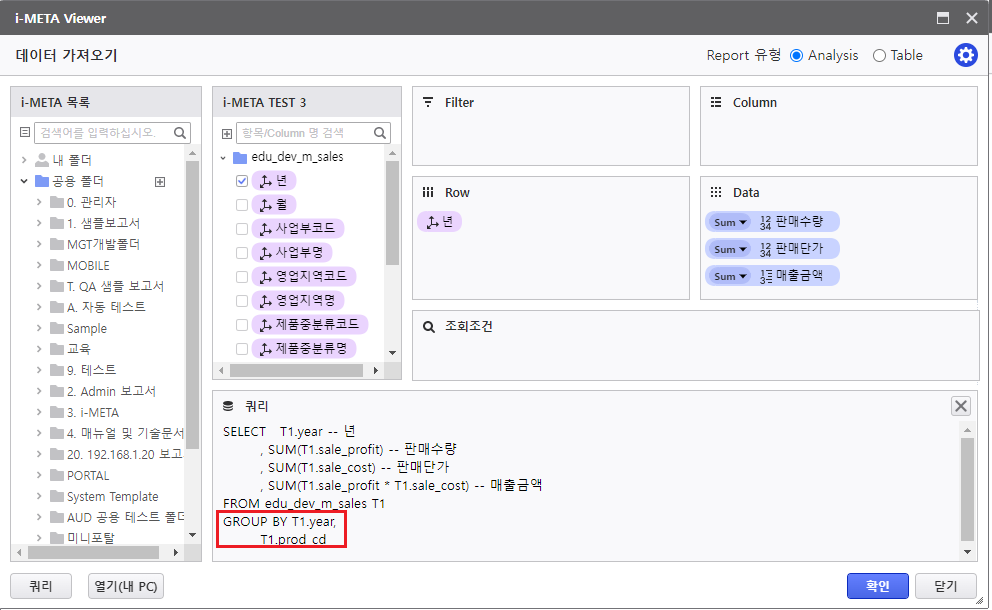Select the Analysis report type radio
Screen dimensions: 992x610
[x=796, y=56]
